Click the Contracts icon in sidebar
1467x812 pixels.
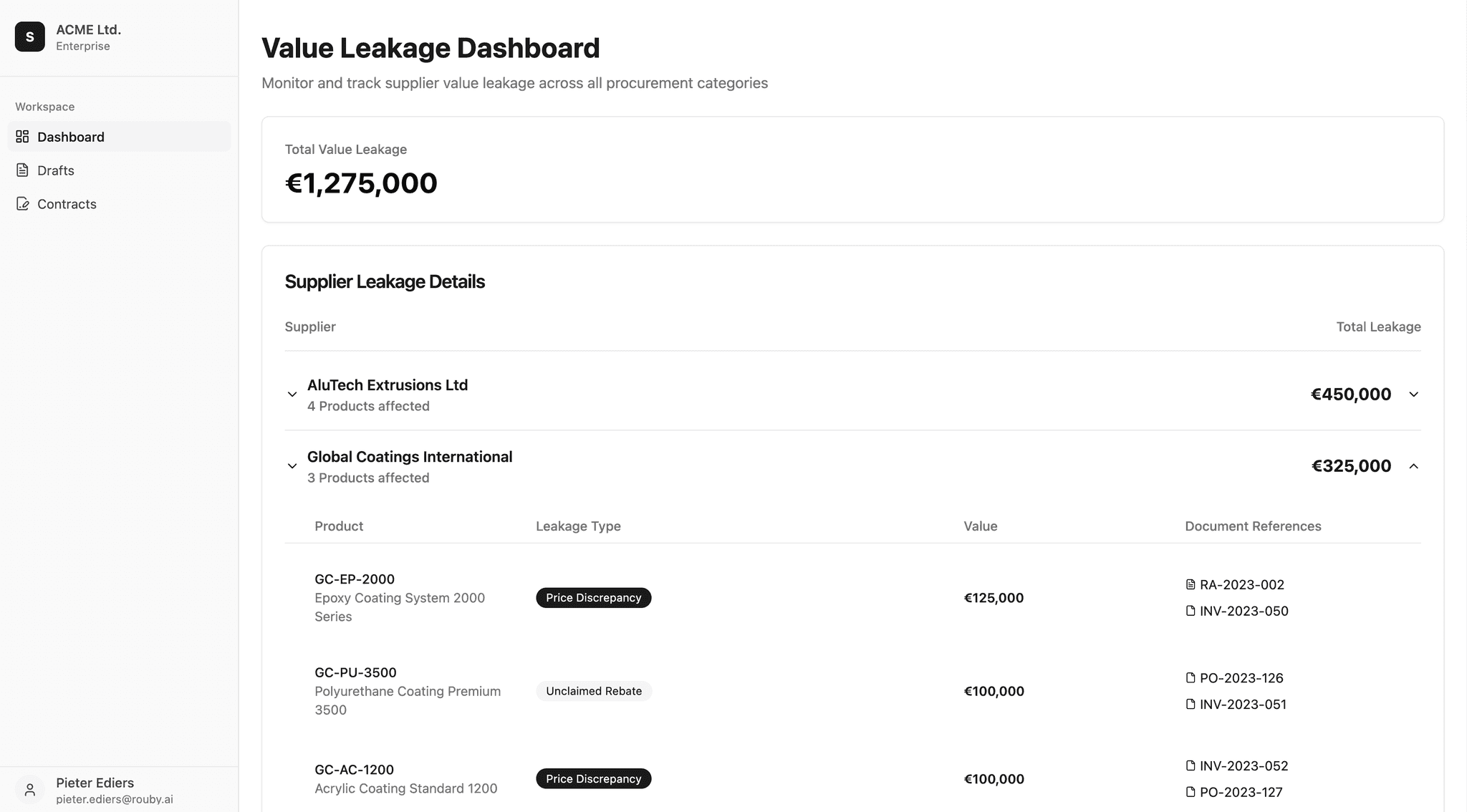click(x=22, y=203)
